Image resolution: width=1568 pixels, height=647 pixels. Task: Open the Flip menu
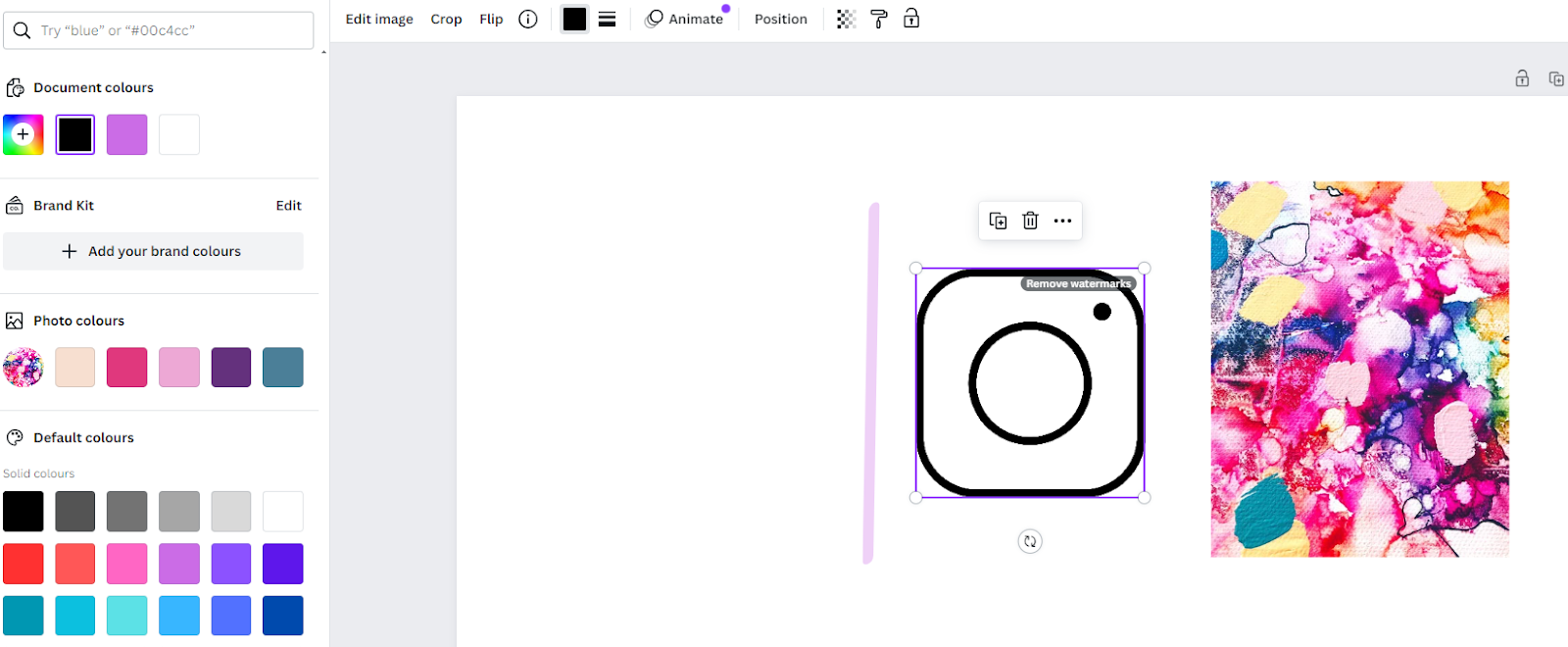tap(491, 19)
